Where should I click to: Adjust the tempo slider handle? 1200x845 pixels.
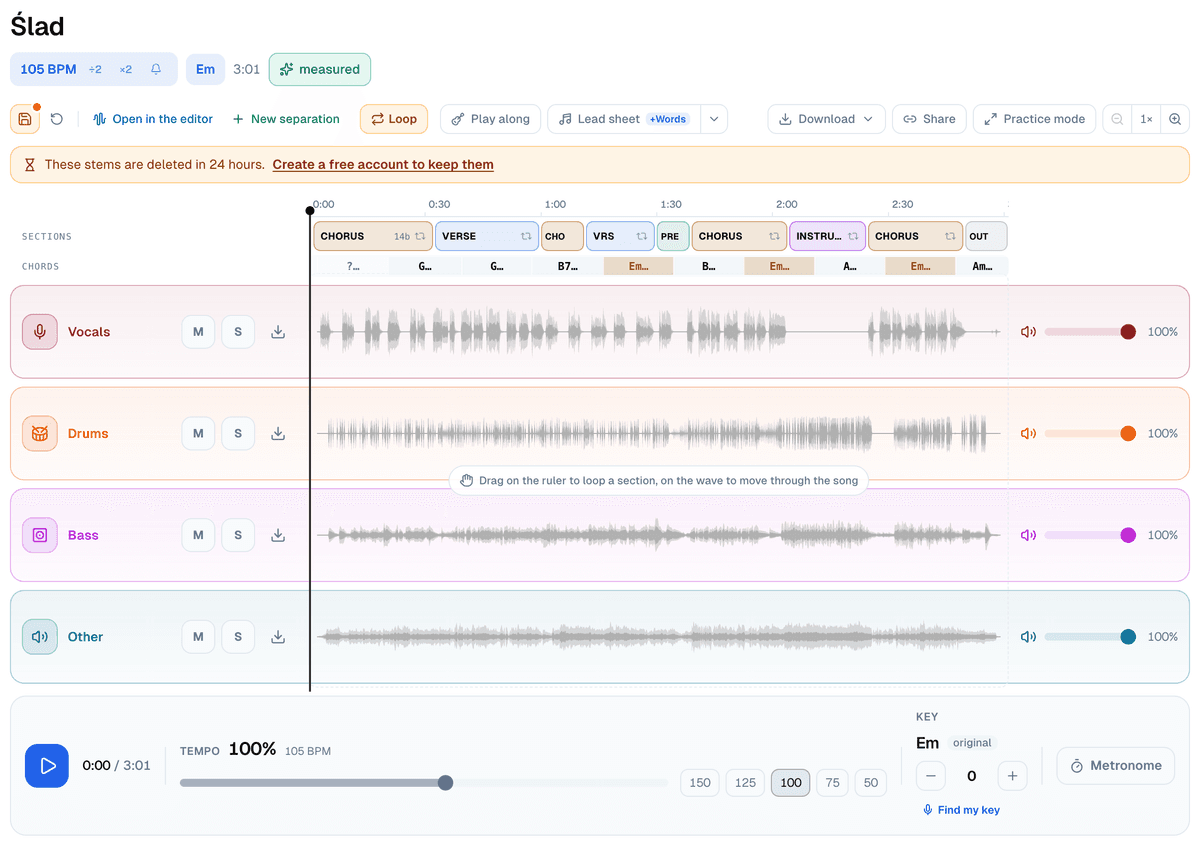tap(446, 782)
